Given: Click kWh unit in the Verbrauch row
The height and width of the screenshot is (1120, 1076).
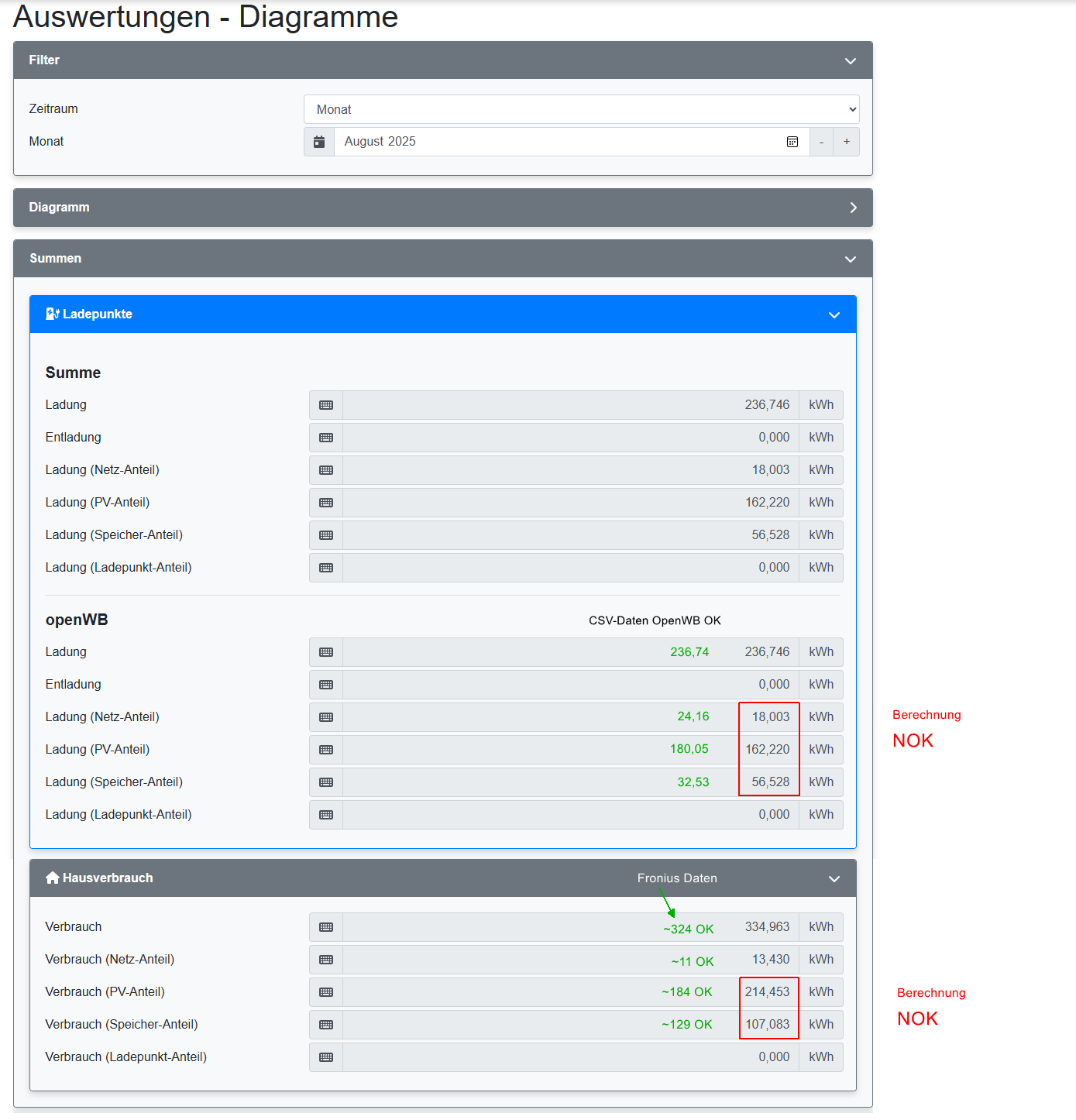Looking at the screenshot, I should pos(821,927).
